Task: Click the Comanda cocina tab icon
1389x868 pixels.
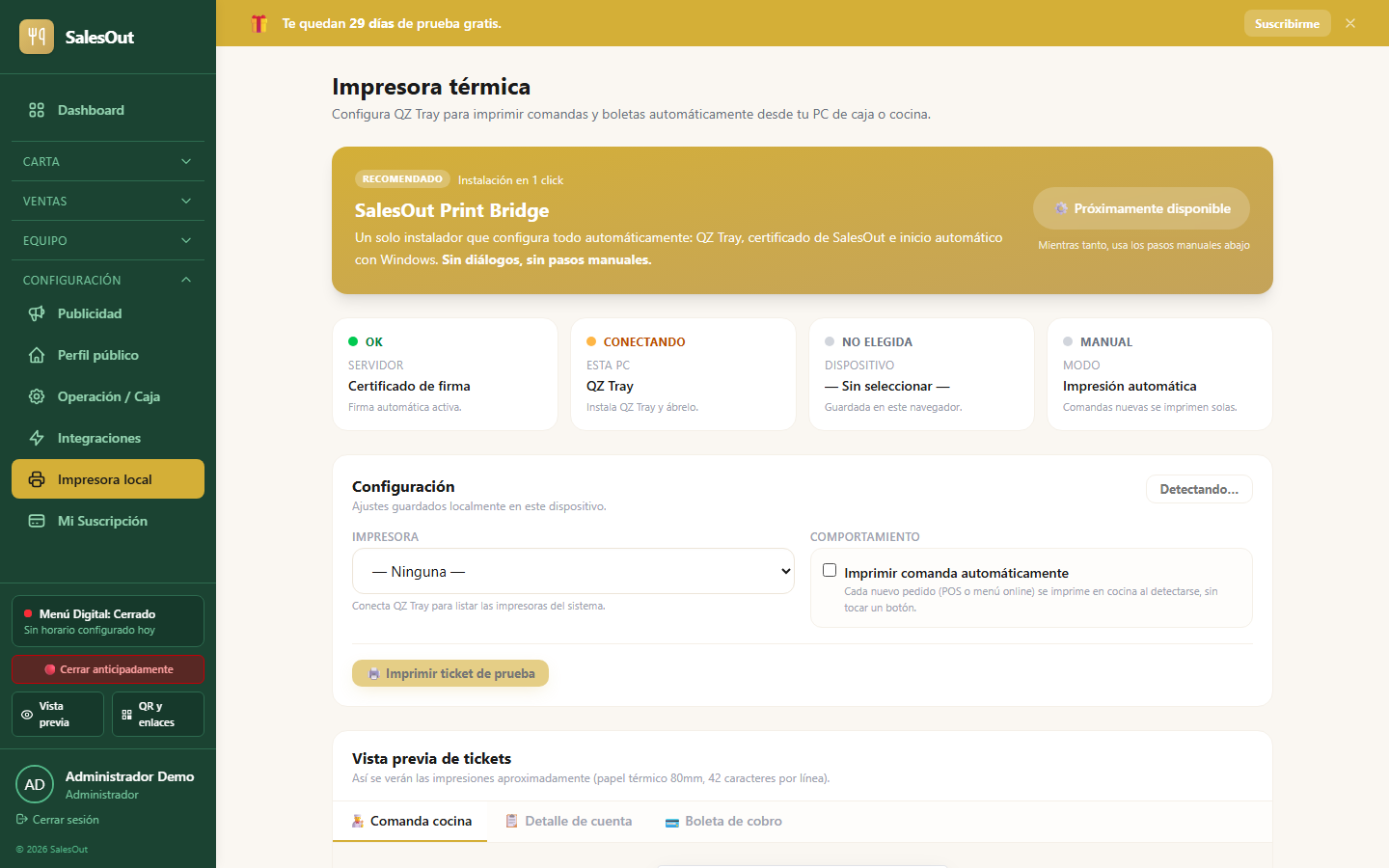Action: [358, 822]
